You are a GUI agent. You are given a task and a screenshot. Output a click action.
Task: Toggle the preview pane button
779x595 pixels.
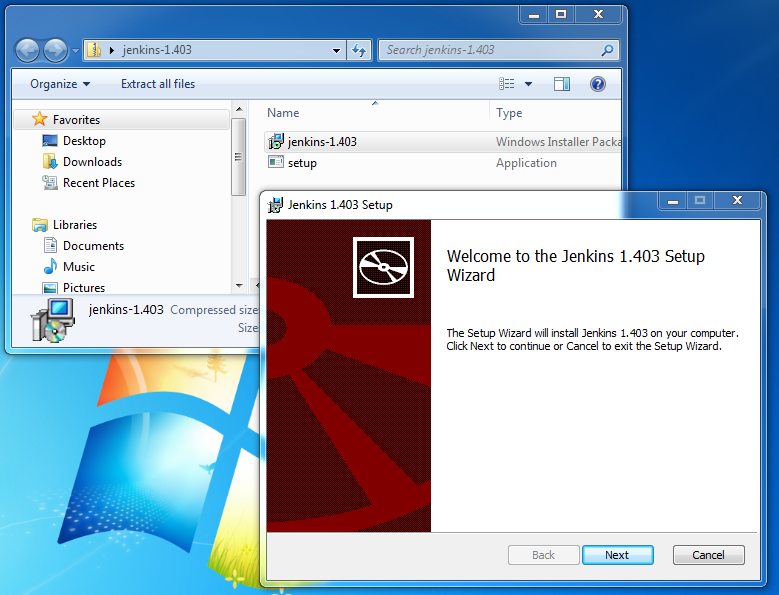562,84
